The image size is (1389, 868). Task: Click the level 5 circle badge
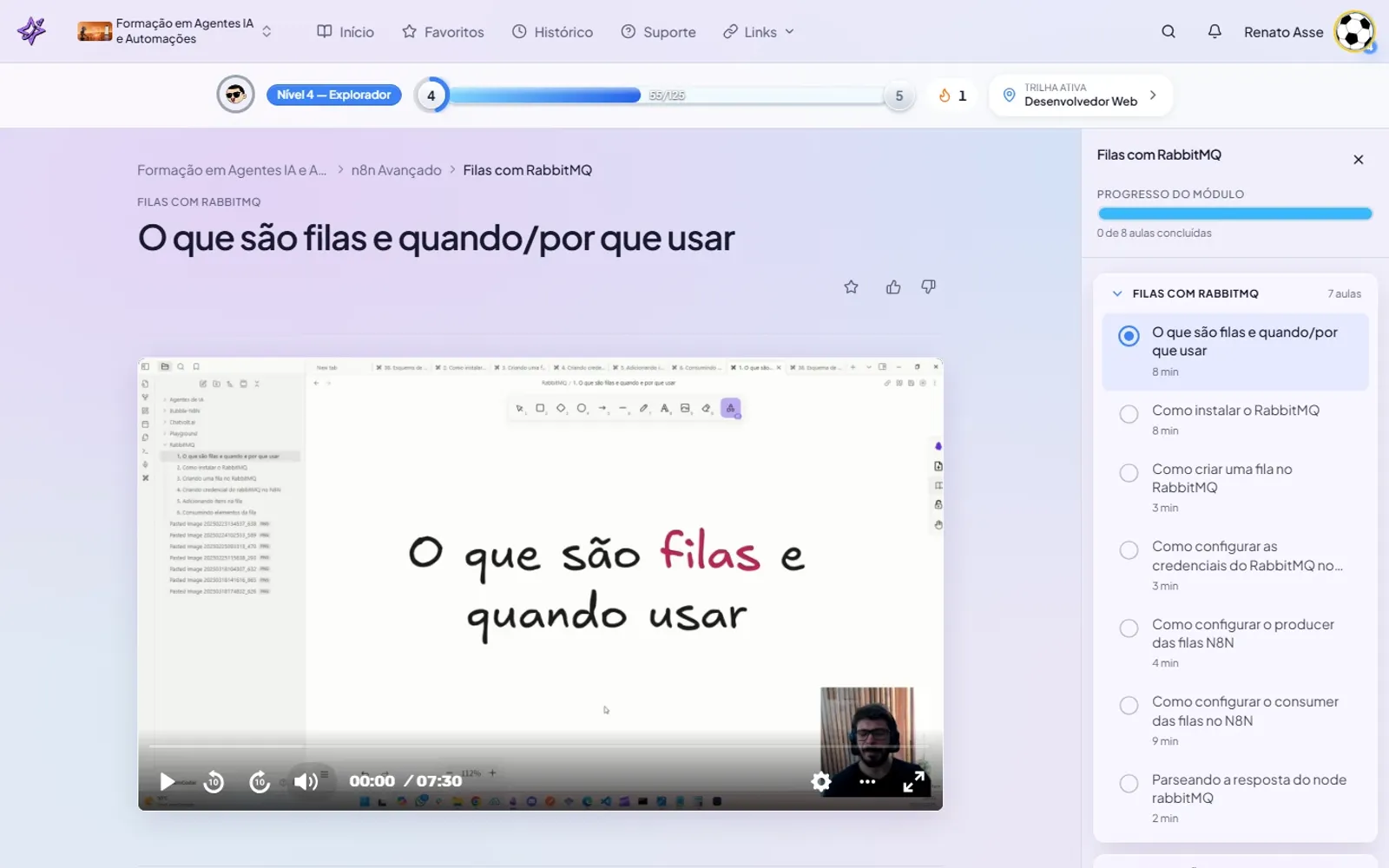pos(899,95)
